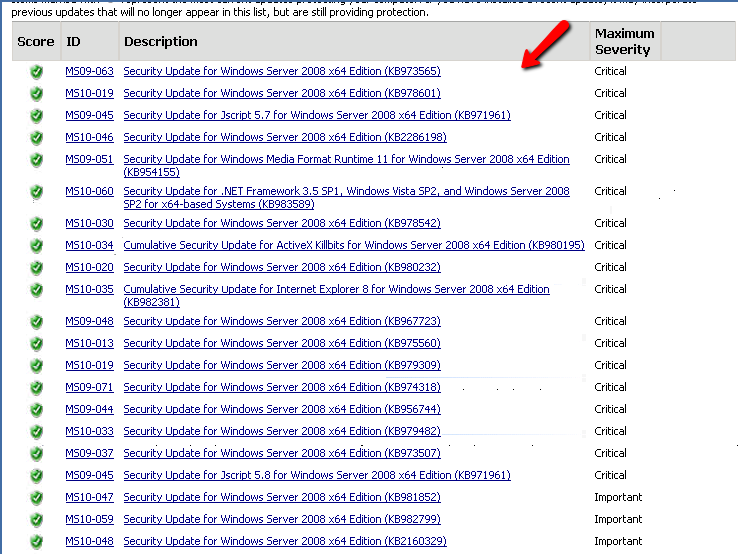Click the shield icon beside MS09-037
Image resolution: width=738 pixels, height=554 pixels.
click(36, 453)
